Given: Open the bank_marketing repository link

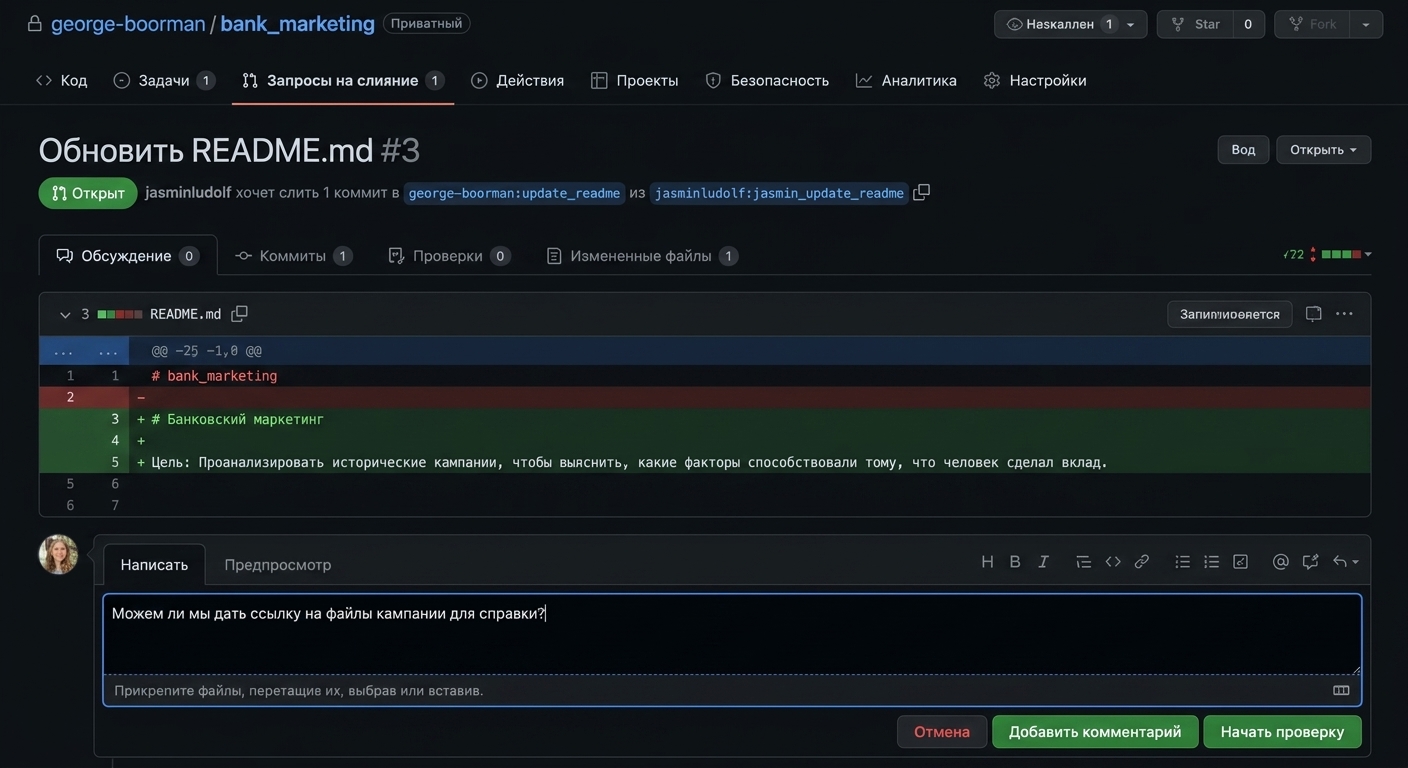Looking at the screenshot, I should (x=297, y=23).
